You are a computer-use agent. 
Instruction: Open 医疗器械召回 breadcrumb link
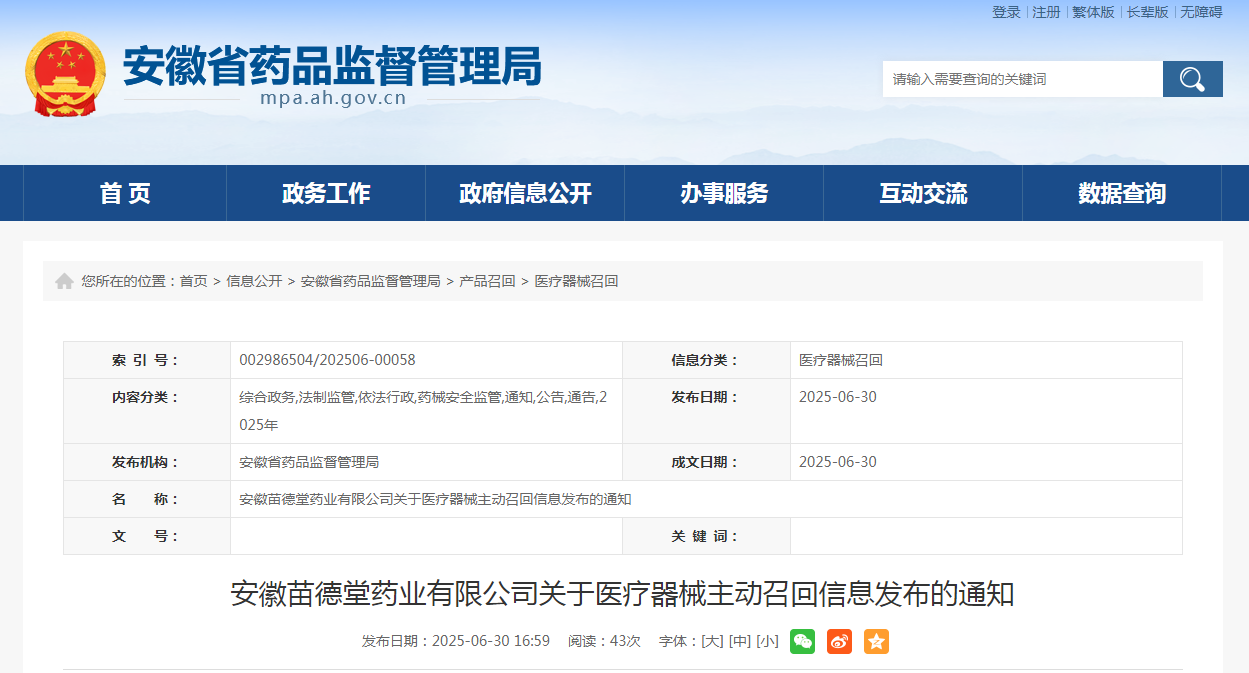click(x=576, y=281)
